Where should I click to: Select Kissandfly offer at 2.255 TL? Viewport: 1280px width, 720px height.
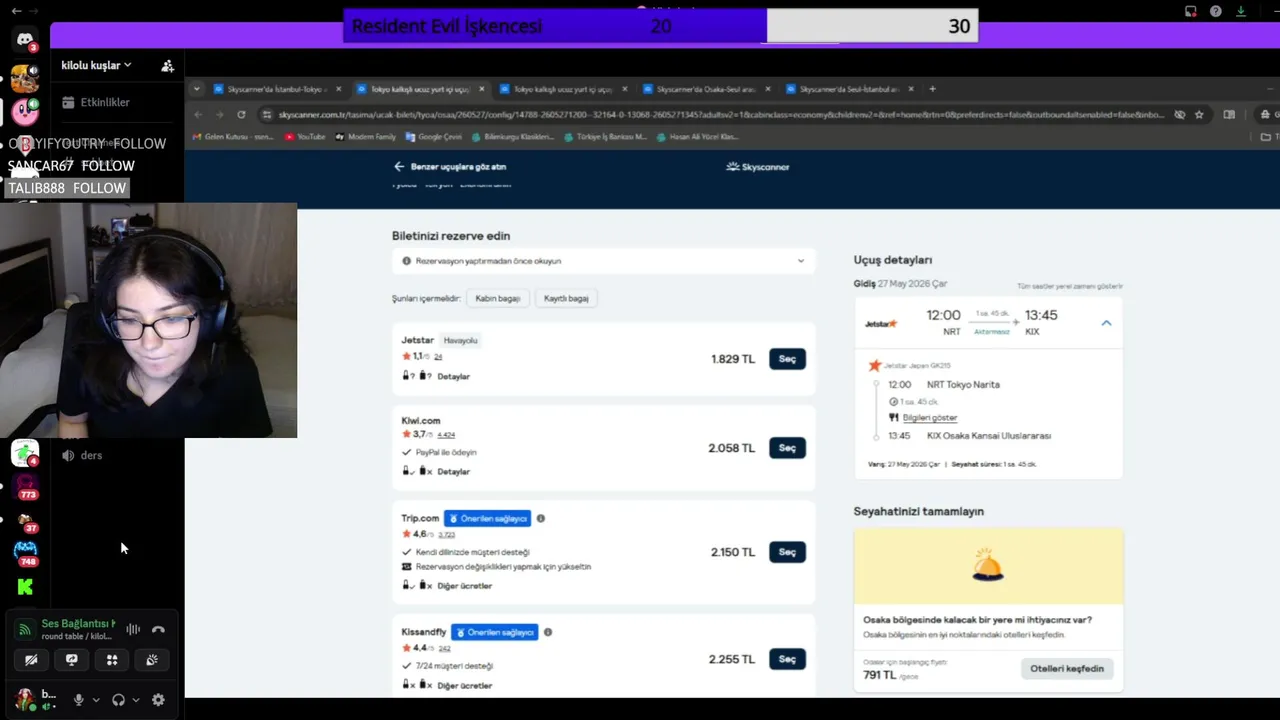(787, 659)
